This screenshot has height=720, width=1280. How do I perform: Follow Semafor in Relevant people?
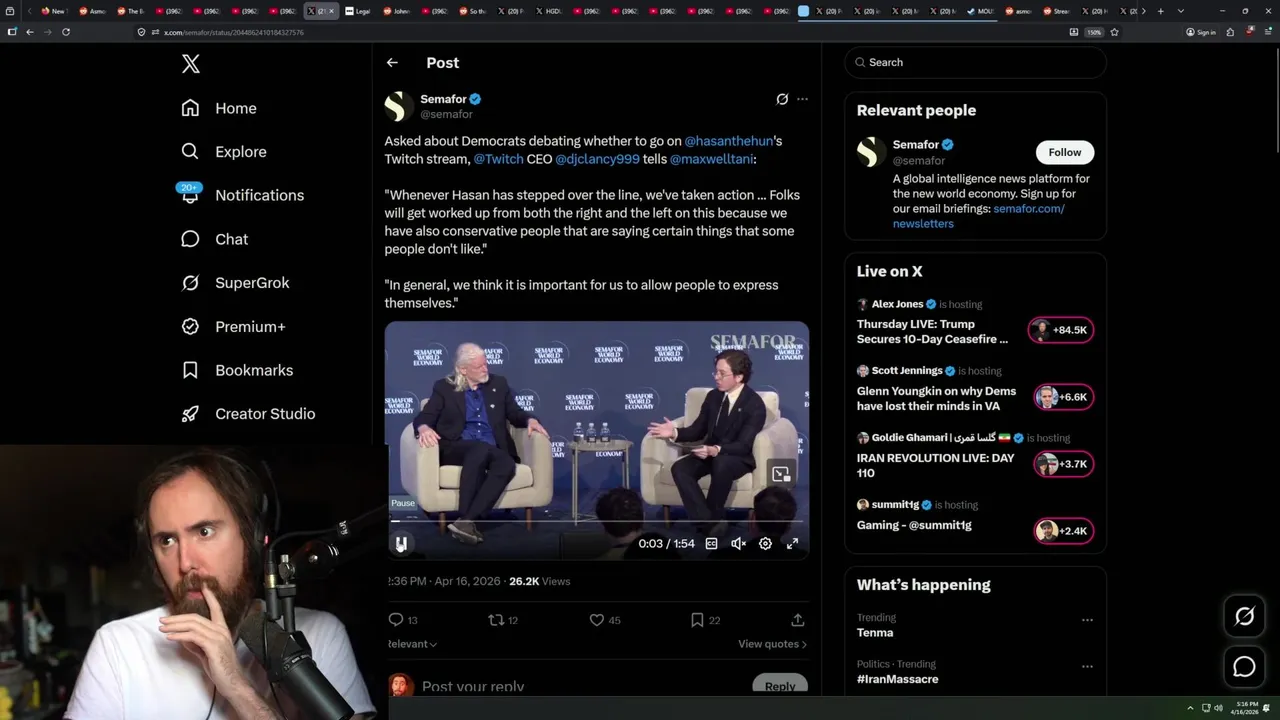click(1064, 152)
